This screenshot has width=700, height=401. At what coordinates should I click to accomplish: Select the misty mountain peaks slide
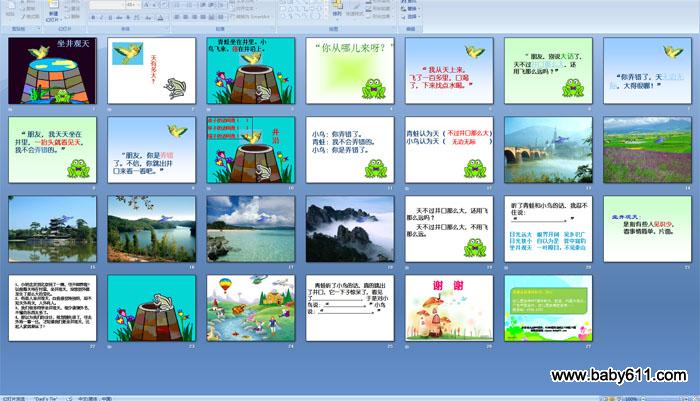click(x=350, y=229)
